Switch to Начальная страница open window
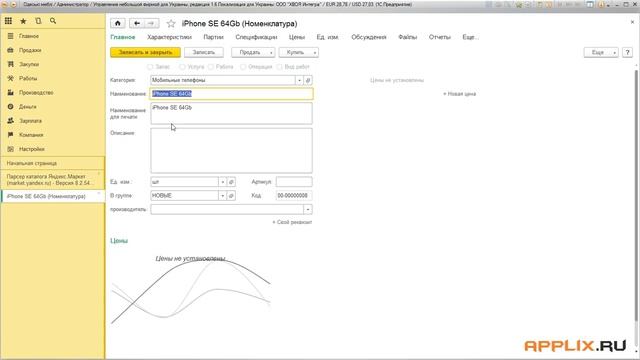 (x=53, y=163)
